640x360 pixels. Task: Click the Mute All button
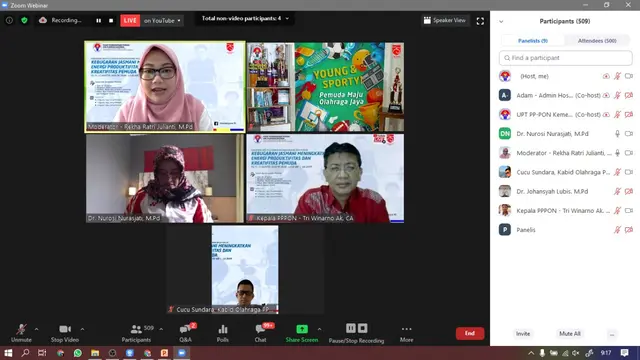[570, 333]
